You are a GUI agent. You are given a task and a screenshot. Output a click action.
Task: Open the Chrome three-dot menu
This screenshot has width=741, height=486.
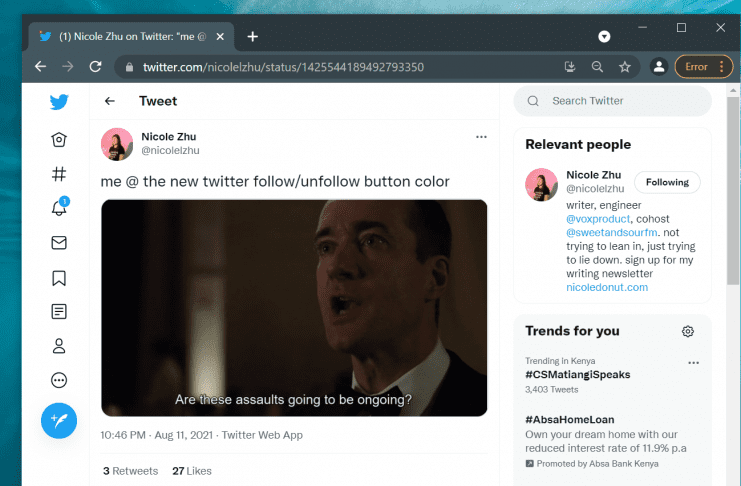coord(722,67)
